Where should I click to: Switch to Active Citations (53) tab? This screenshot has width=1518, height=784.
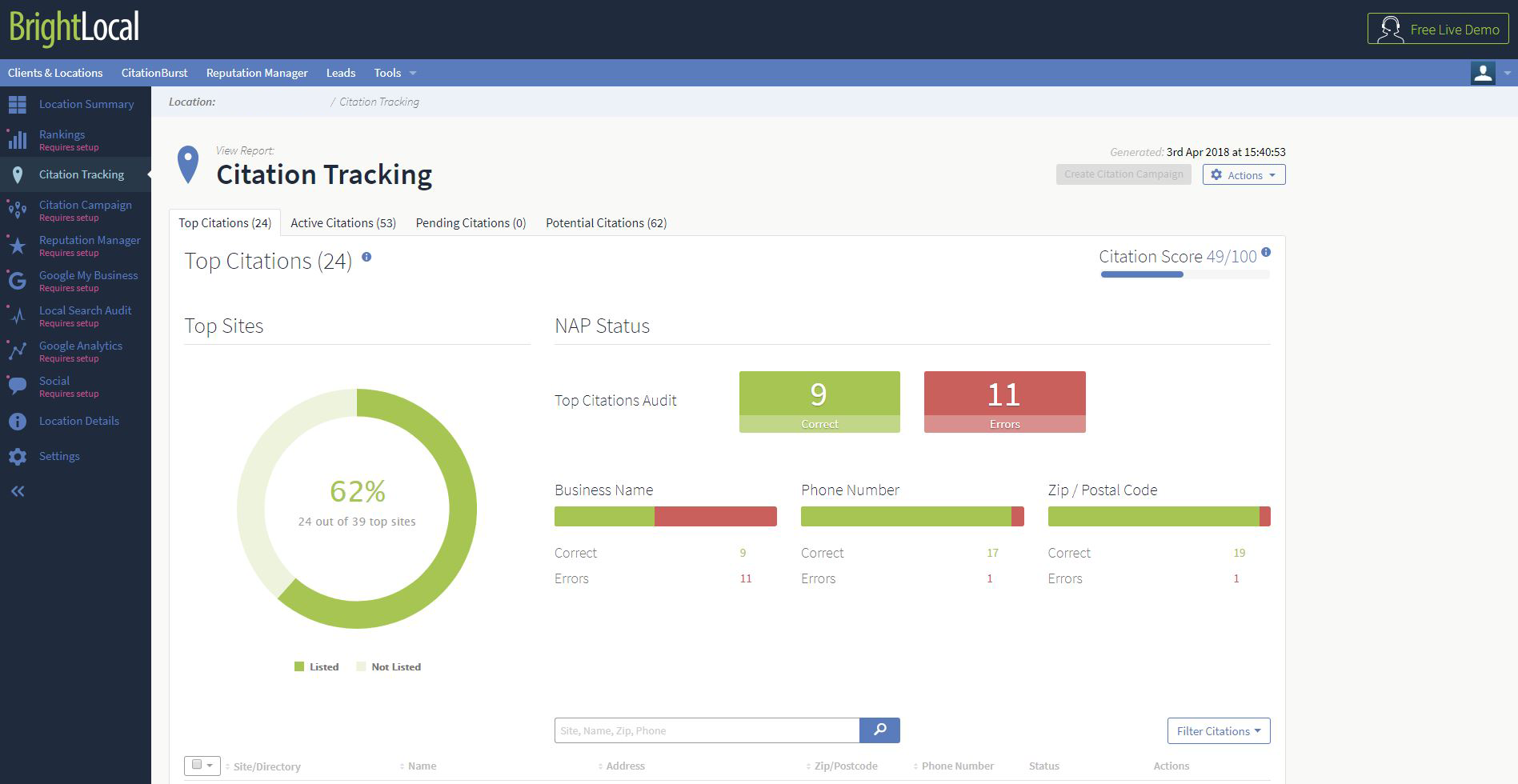click(x=343, y=222)
